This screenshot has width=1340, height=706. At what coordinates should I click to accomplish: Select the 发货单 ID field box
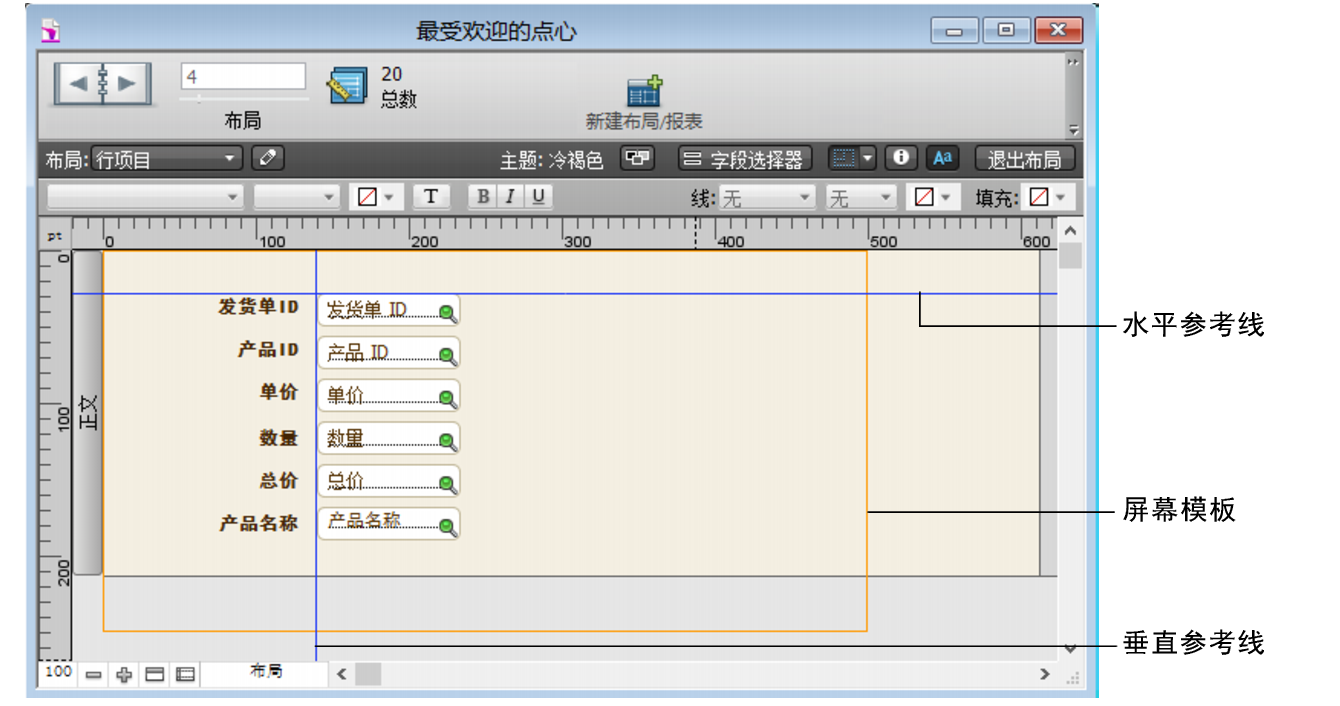pyautogui.click(x=389, y=310)
